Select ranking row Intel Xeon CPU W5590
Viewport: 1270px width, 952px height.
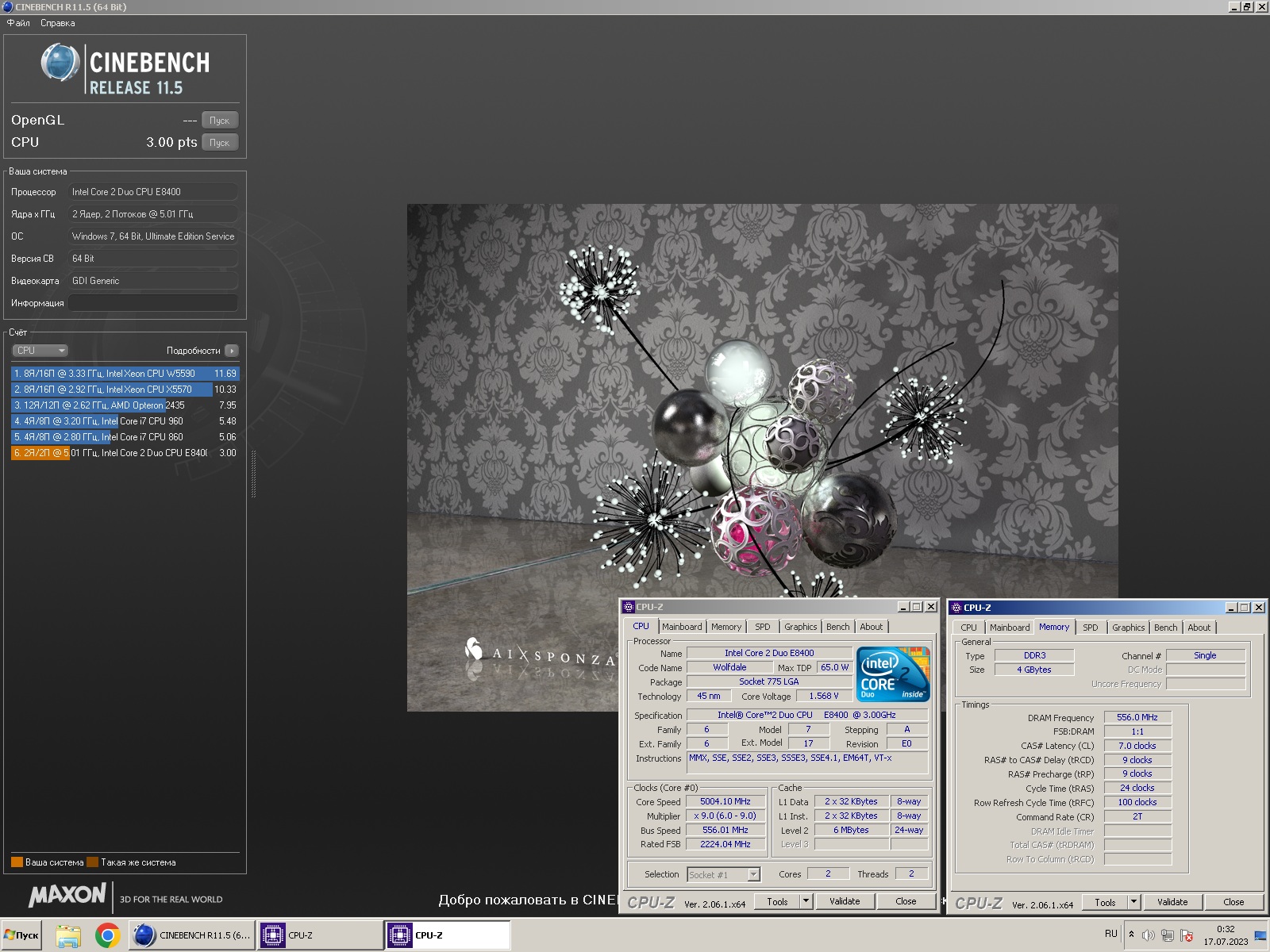(x=125, y=374)
